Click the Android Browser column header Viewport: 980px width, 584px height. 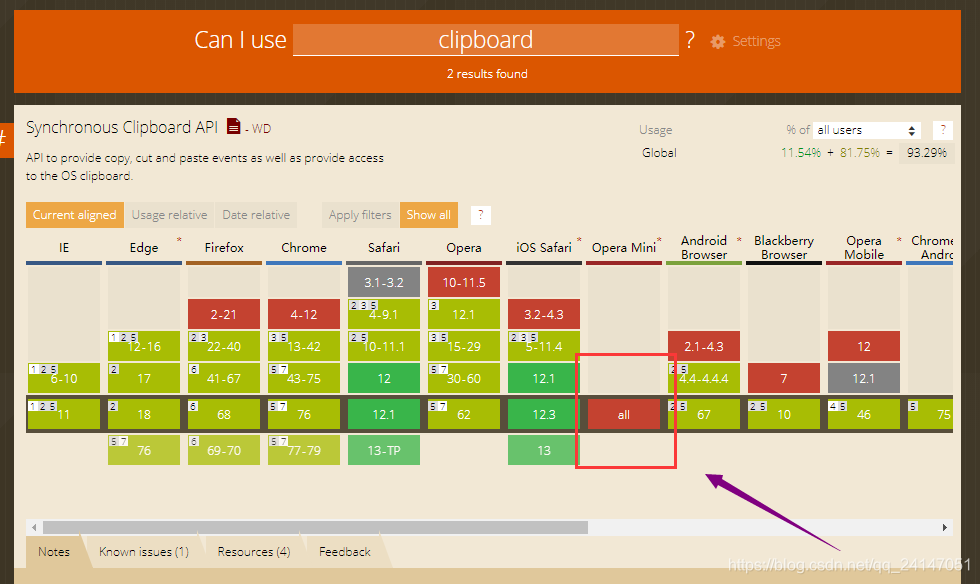(704, 248)
